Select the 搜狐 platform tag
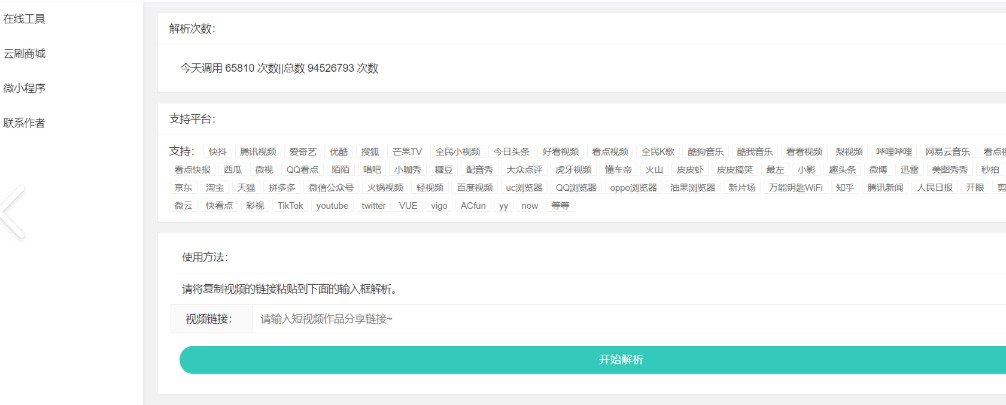Image resolution: width=1006 pixels, height=405 pixels. [370, 151]
